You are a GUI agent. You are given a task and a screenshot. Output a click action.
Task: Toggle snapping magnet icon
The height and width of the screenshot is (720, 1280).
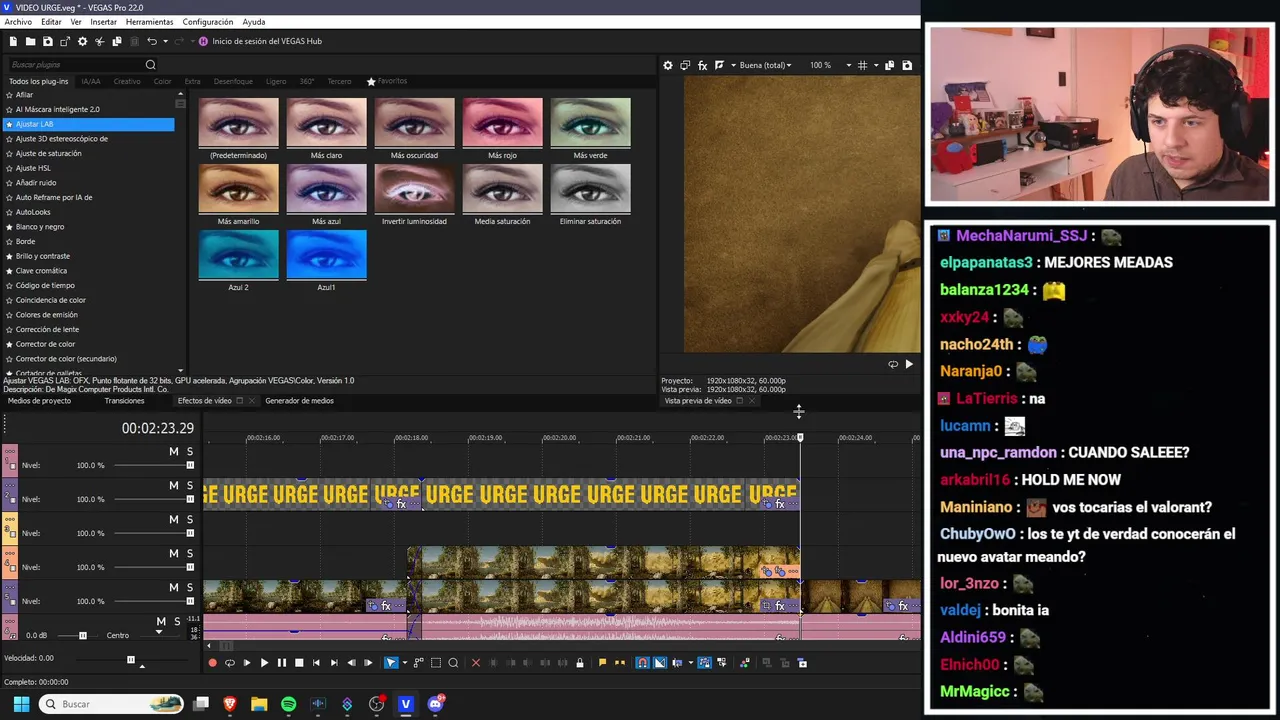point(642,663)
